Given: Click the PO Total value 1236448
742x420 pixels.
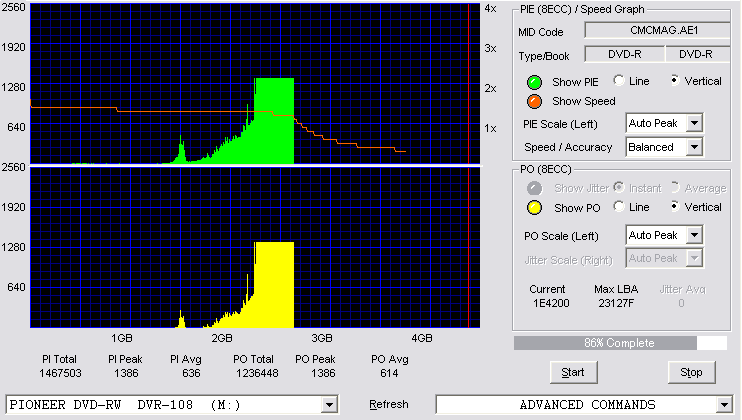Looking at the screenshot, I should [x=257, y=373].
